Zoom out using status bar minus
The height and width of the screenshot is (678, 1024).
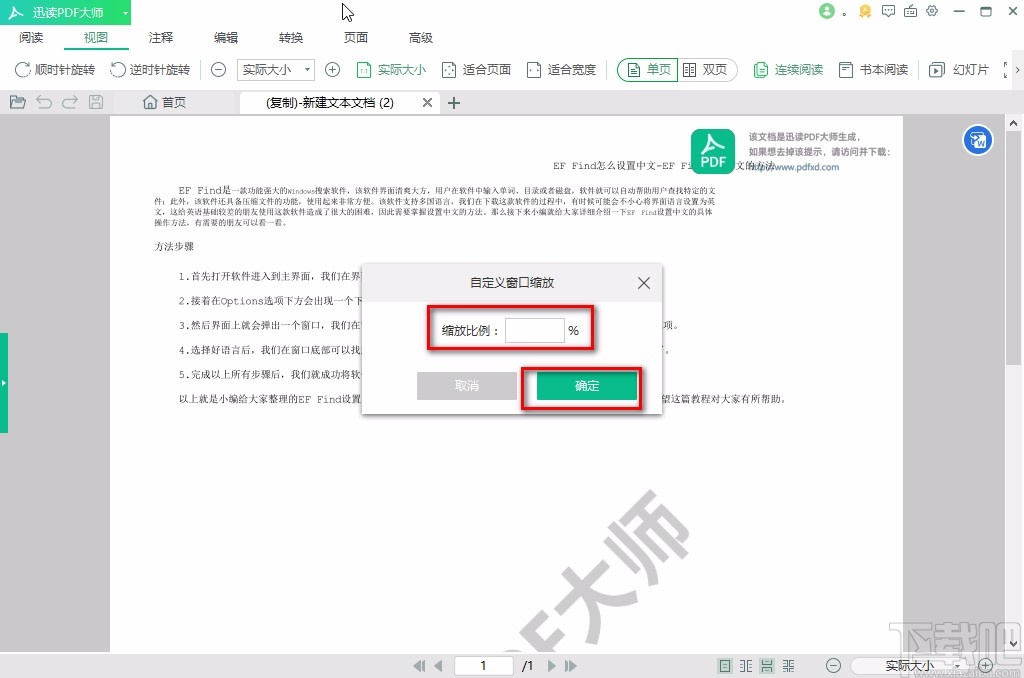(x=833, y=666)
